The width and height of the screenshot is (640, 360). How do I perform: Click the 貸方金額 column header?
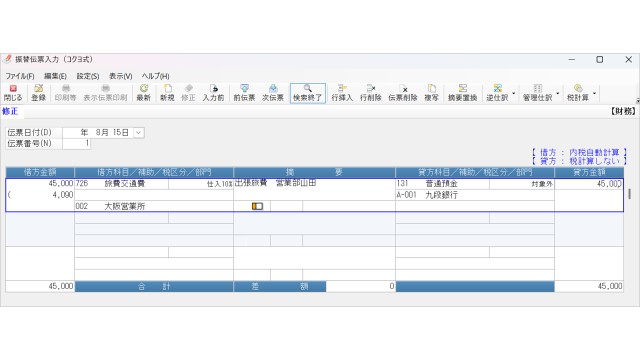(589, 172)
